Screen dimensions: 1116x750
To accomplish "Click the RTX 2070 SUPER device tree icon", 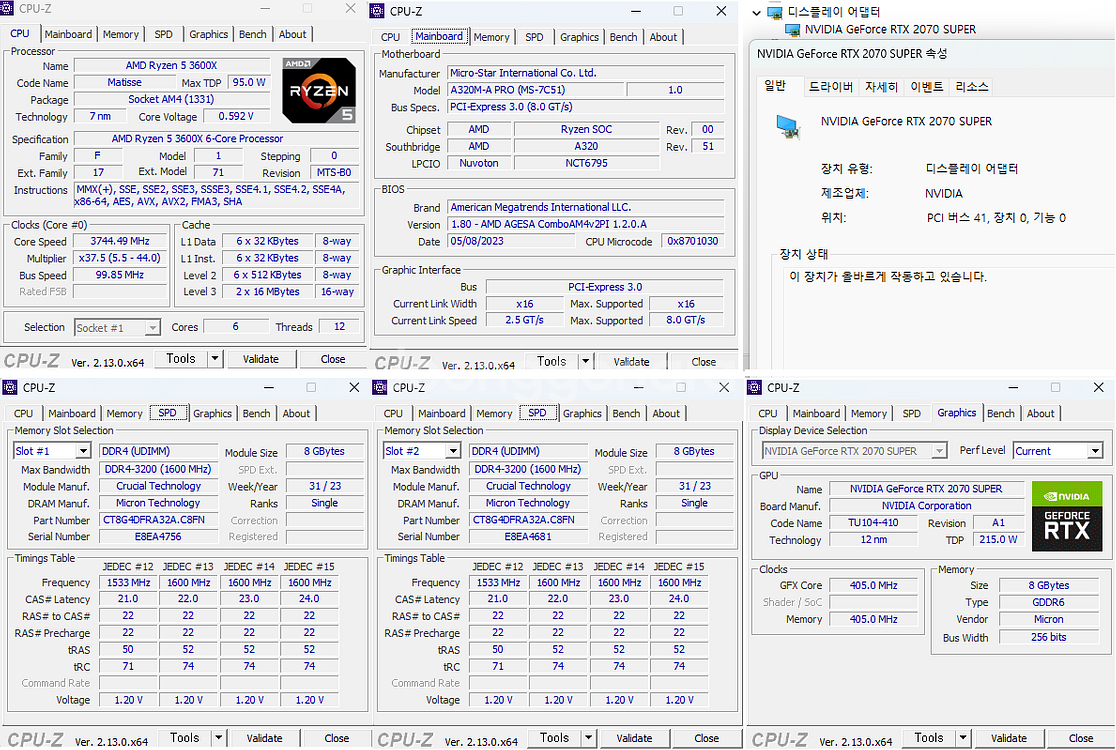I will coord(792,30).
